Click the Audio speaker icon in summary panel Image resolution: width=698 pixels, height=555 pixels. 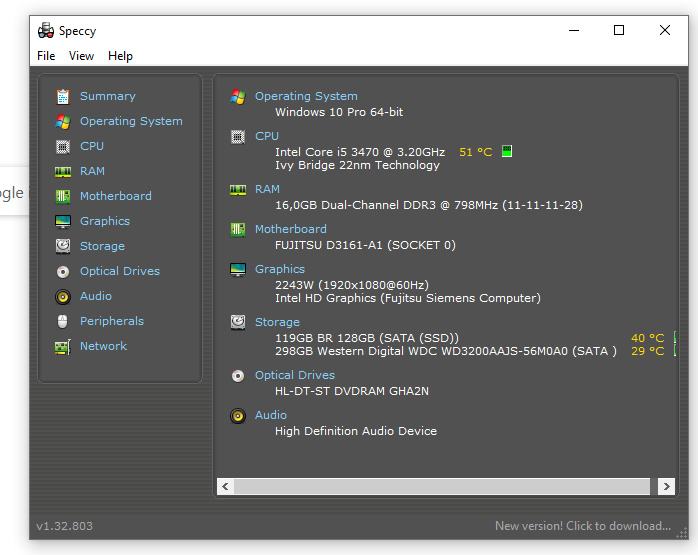pos(238,416)
